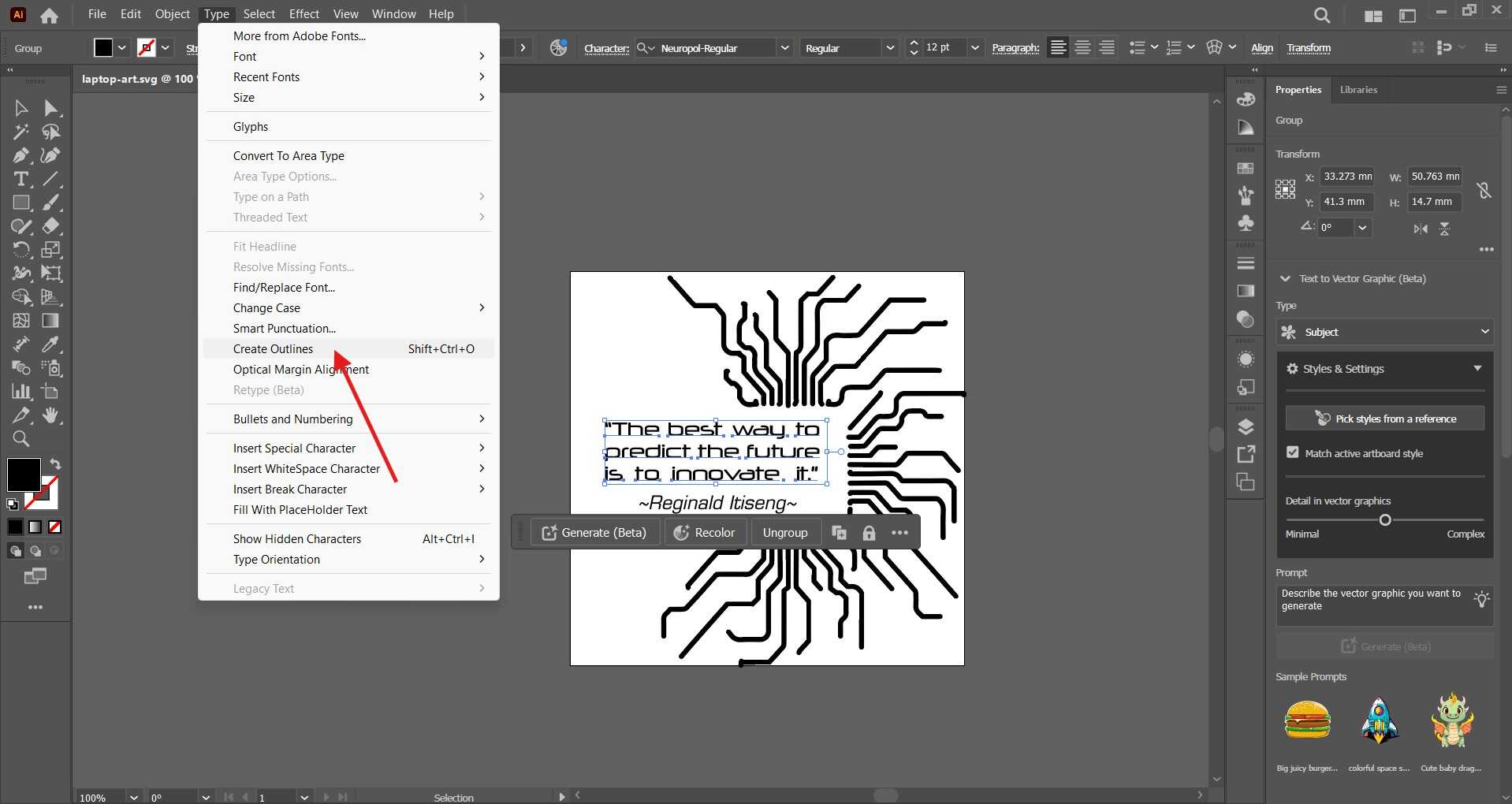Set paragraph alignment to right
1512x804 pixels.
tap(1107, 47)
